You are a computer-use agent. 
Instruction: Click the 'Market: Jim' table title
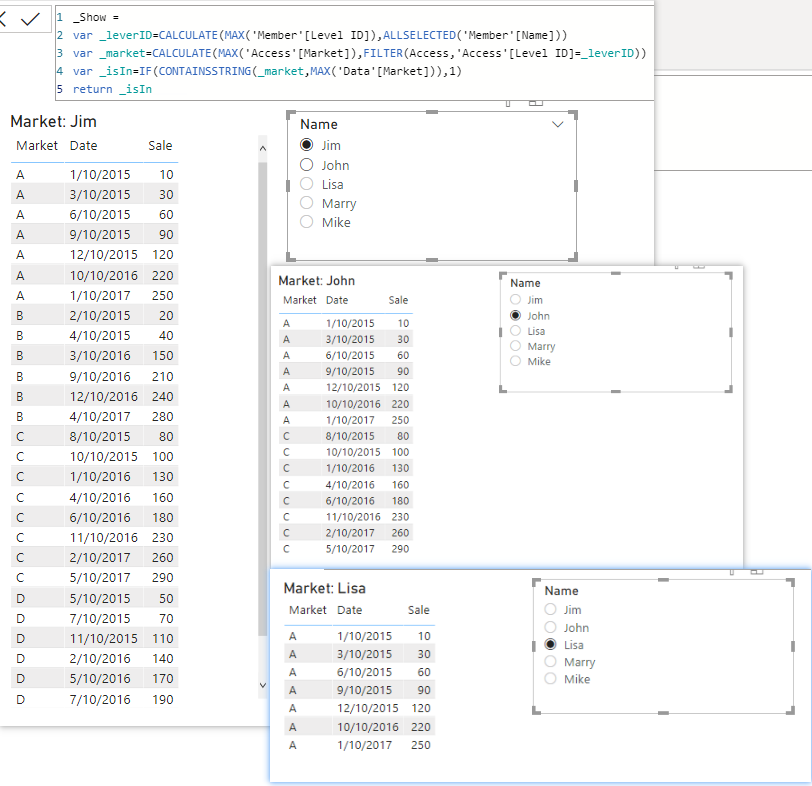(x=53, y=121)
